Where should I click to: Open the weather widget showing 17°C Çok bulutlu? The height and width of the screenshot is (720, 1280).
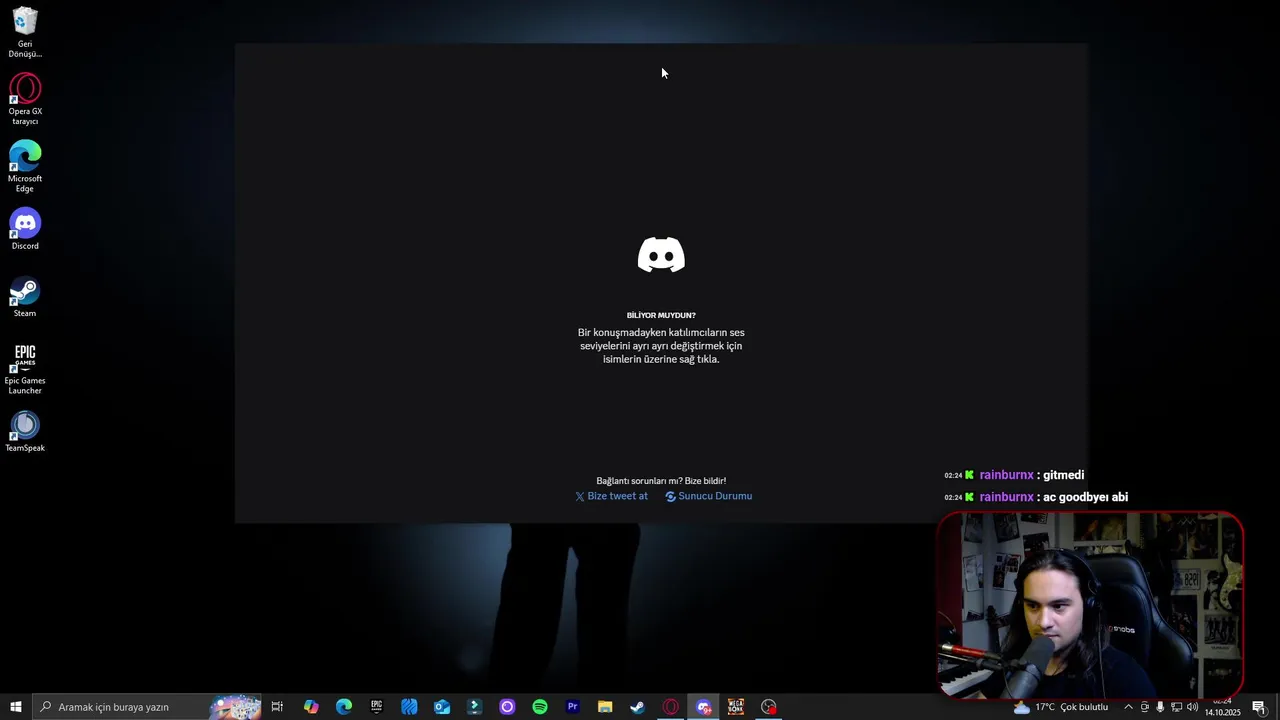coord(1061,707)
